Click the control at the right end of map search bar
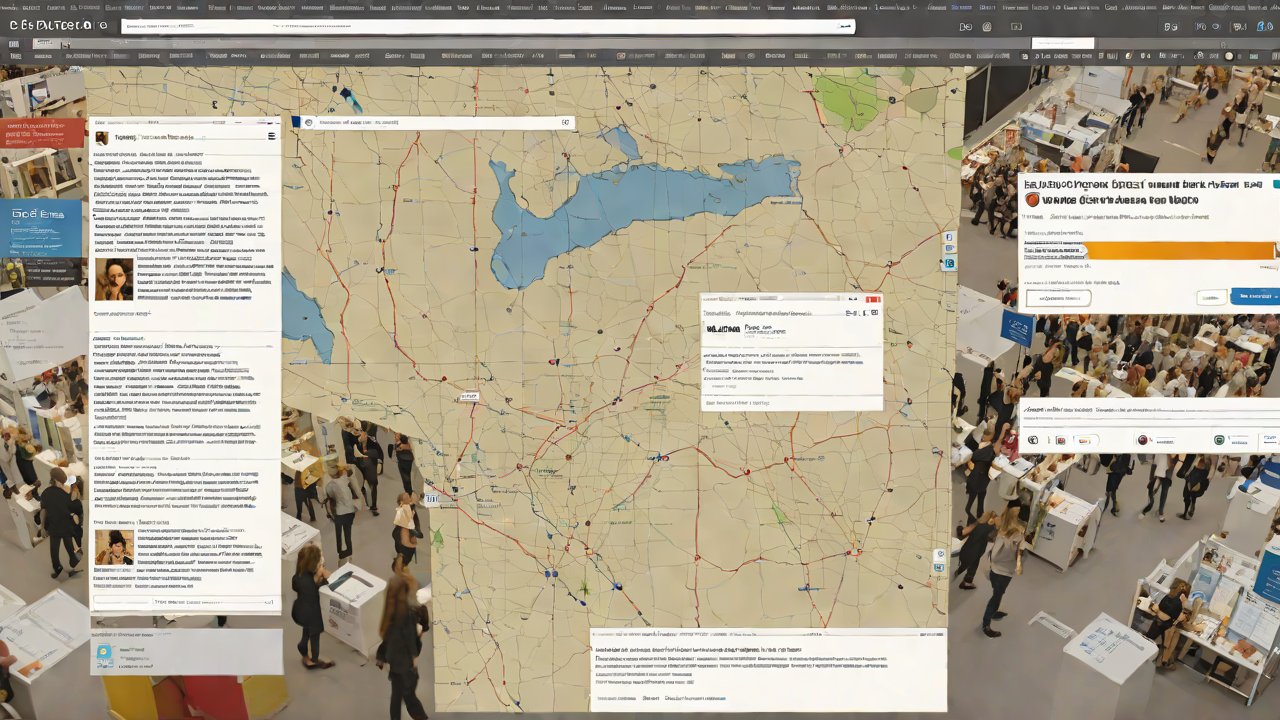This screenshot has height=720, width=1280. [565, 122]
